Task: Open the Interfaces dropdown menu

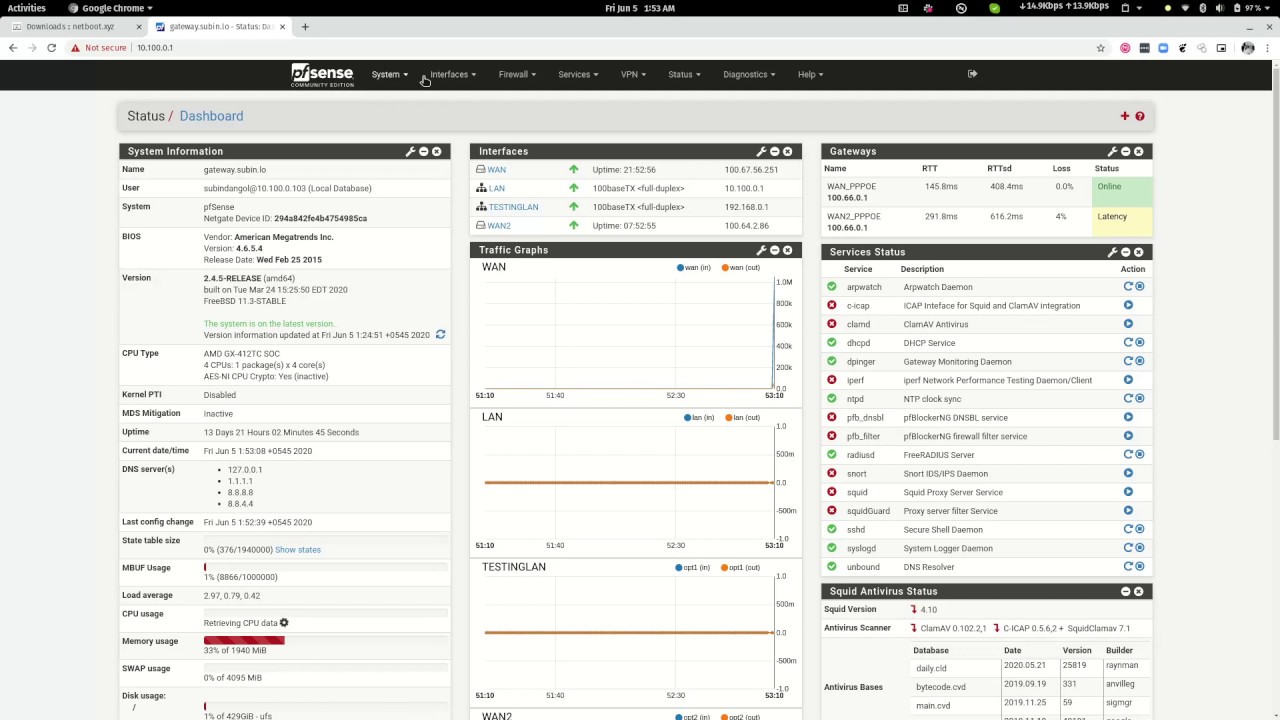Action: 453,75
